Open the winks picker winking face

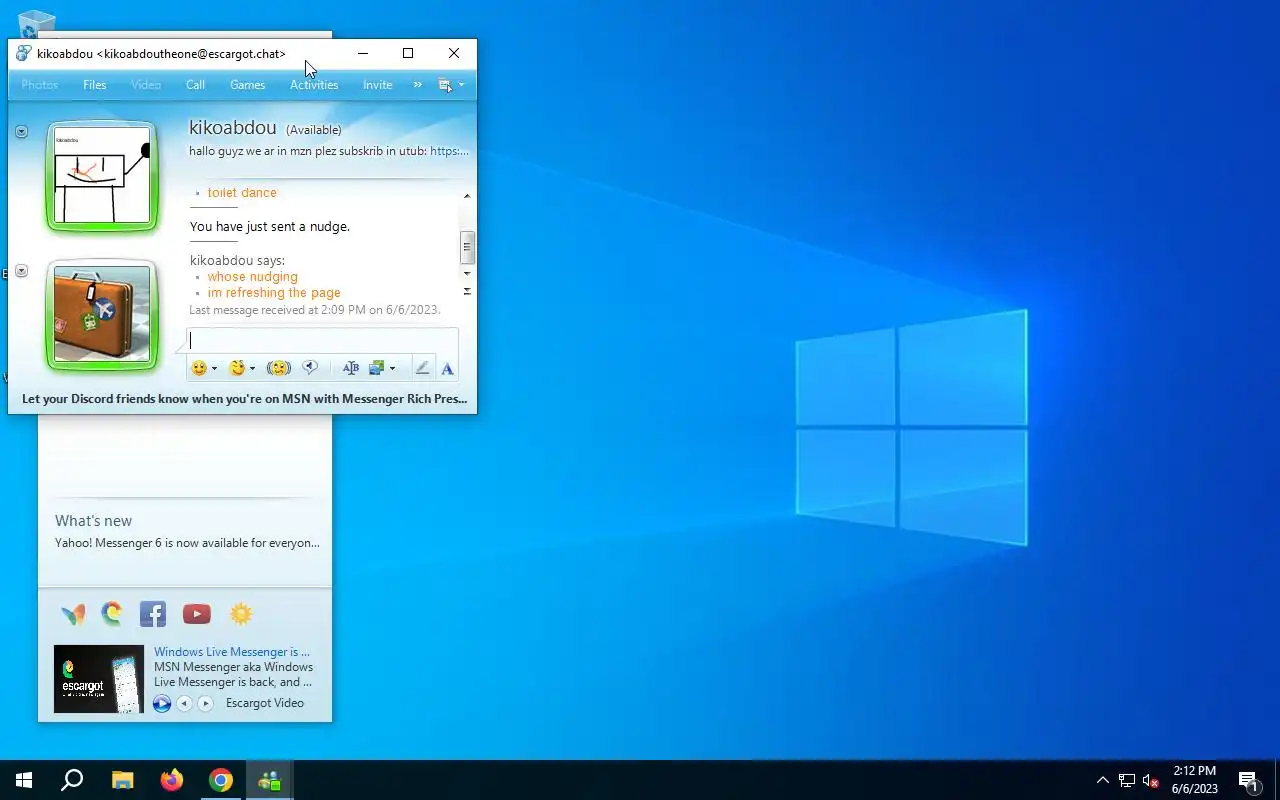237,368
